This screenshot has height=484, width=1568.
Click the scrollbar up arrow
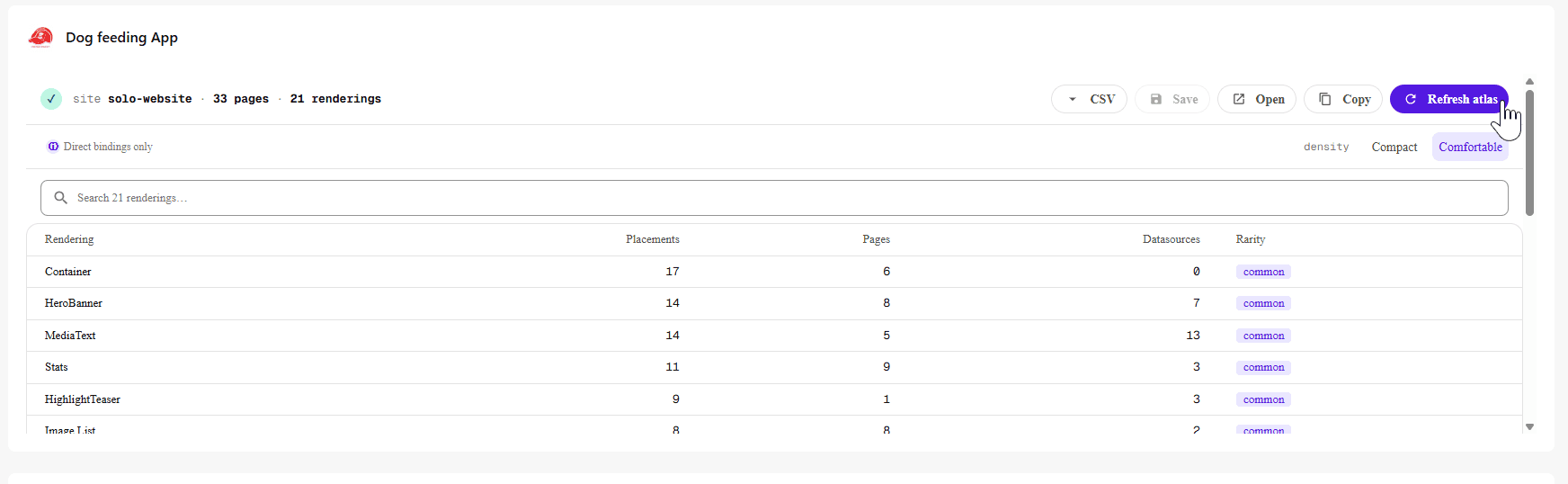click(1529, 82)
